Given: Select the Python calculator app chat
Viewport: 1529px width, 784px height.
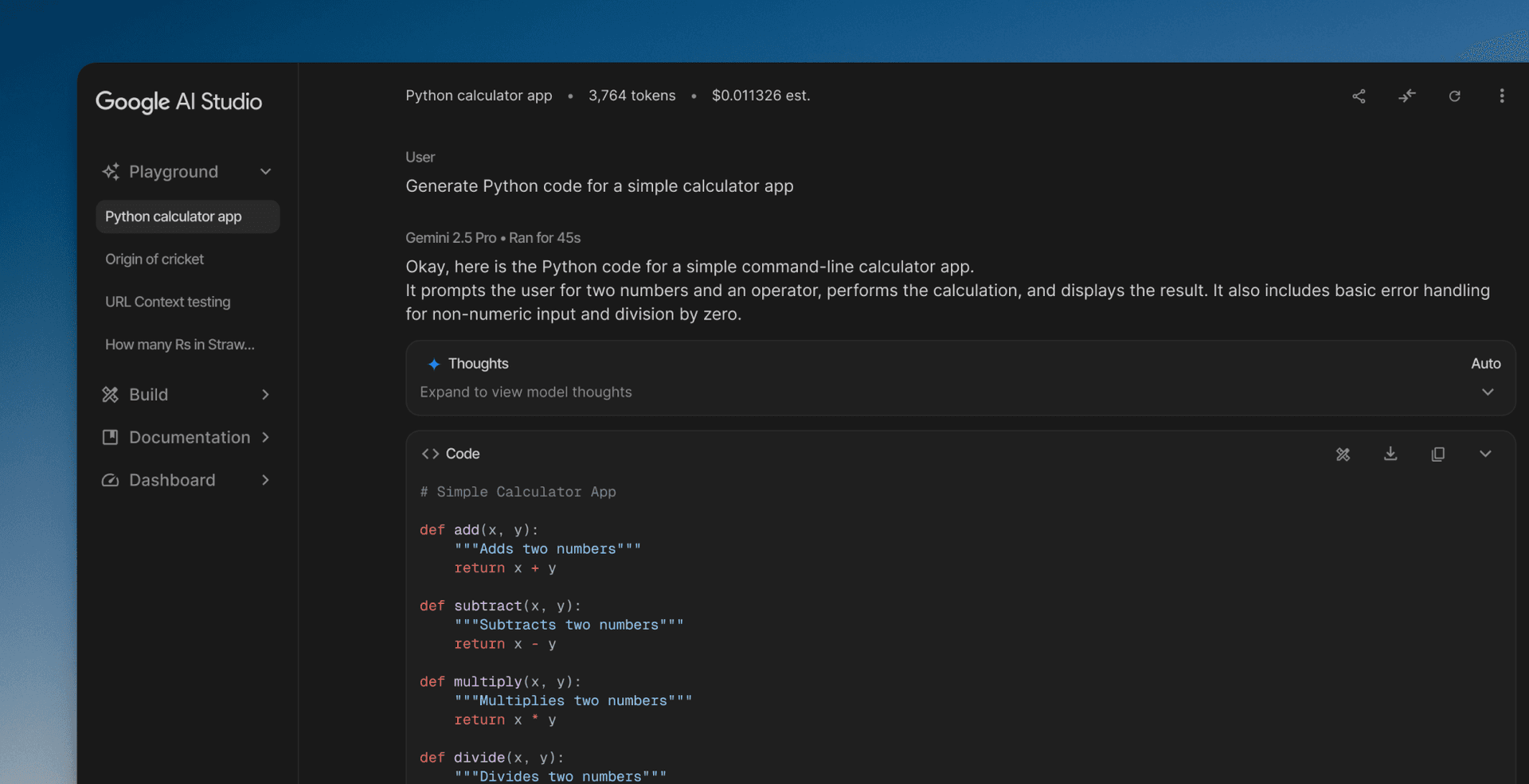Looking at the screenshot, I should (173, 216).
